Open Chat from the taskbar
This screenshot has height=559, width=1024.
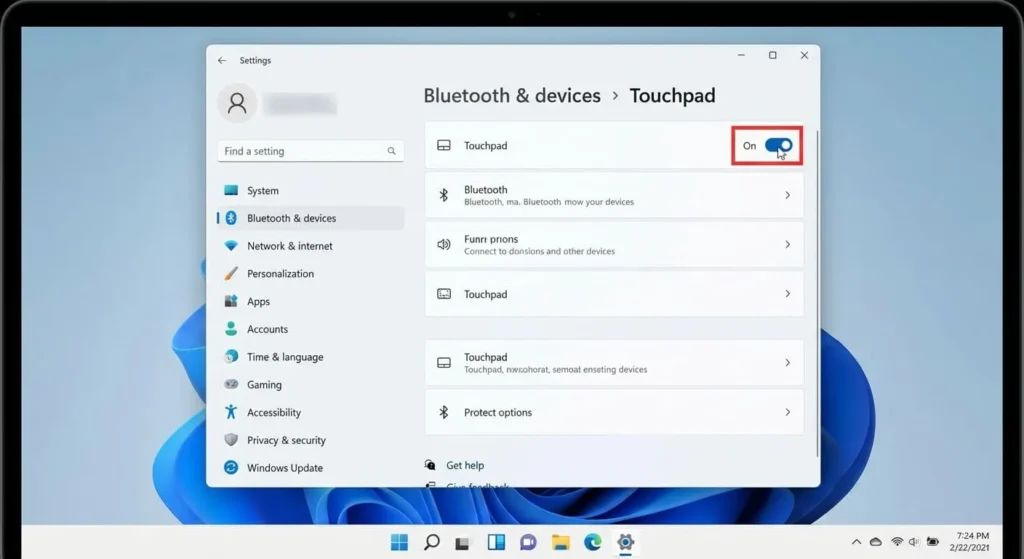pos(528,542)
